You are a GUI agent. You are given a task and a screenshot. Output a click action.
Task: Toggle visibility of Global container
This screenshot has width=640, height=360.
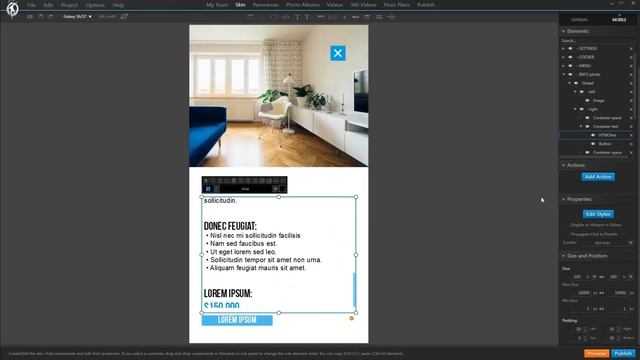(576, 83)
